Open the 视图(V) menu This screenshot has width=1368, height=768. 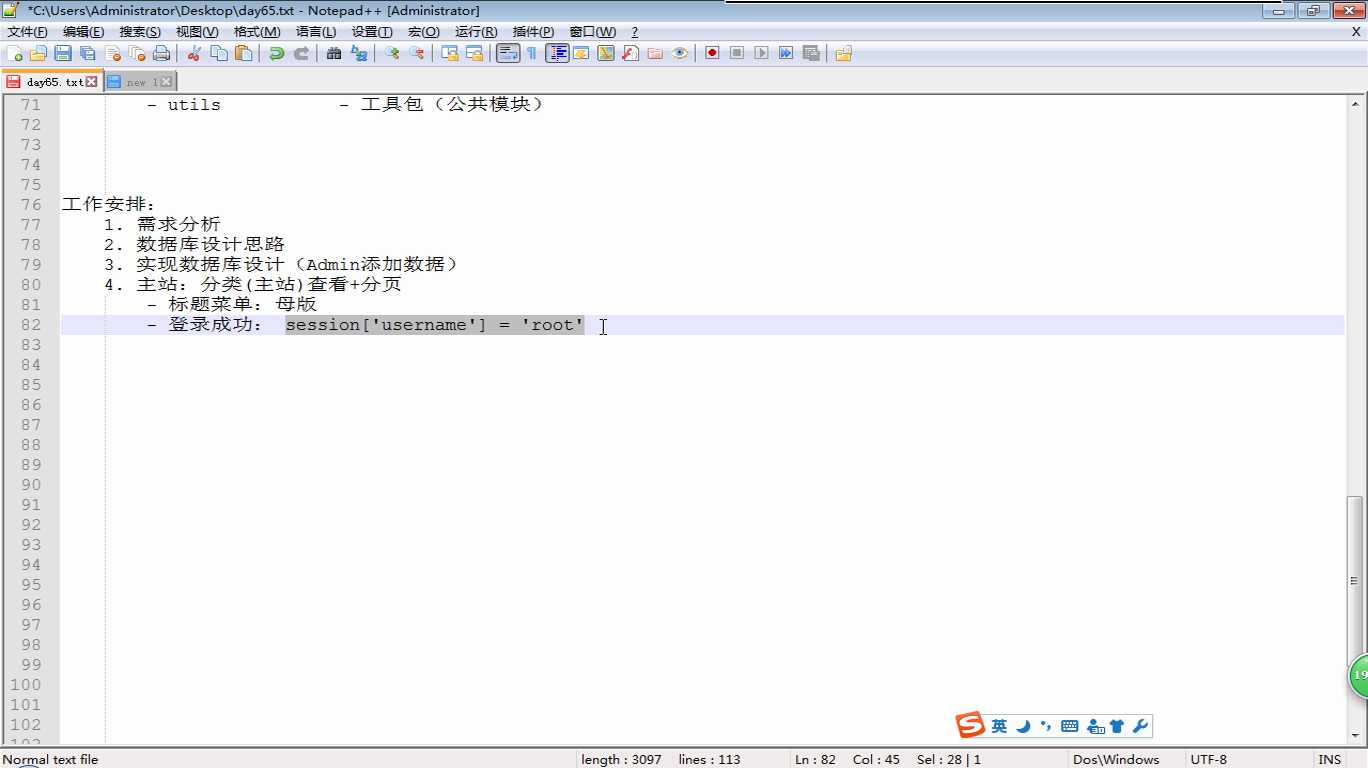(x=197, y=32)
